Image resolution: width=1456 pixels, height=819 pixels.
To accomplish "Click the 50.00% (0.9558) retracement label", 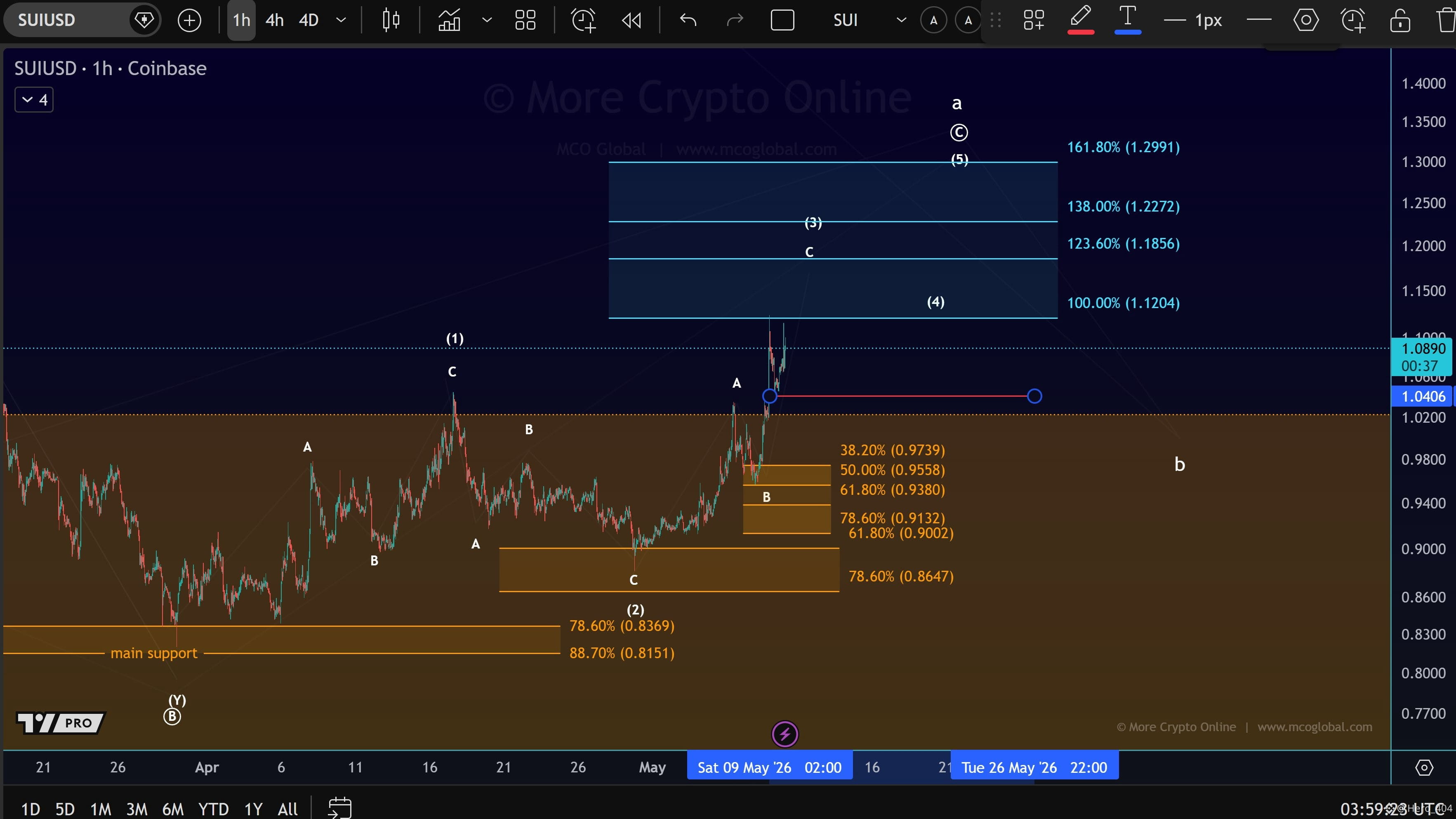I will pos(893,470).
